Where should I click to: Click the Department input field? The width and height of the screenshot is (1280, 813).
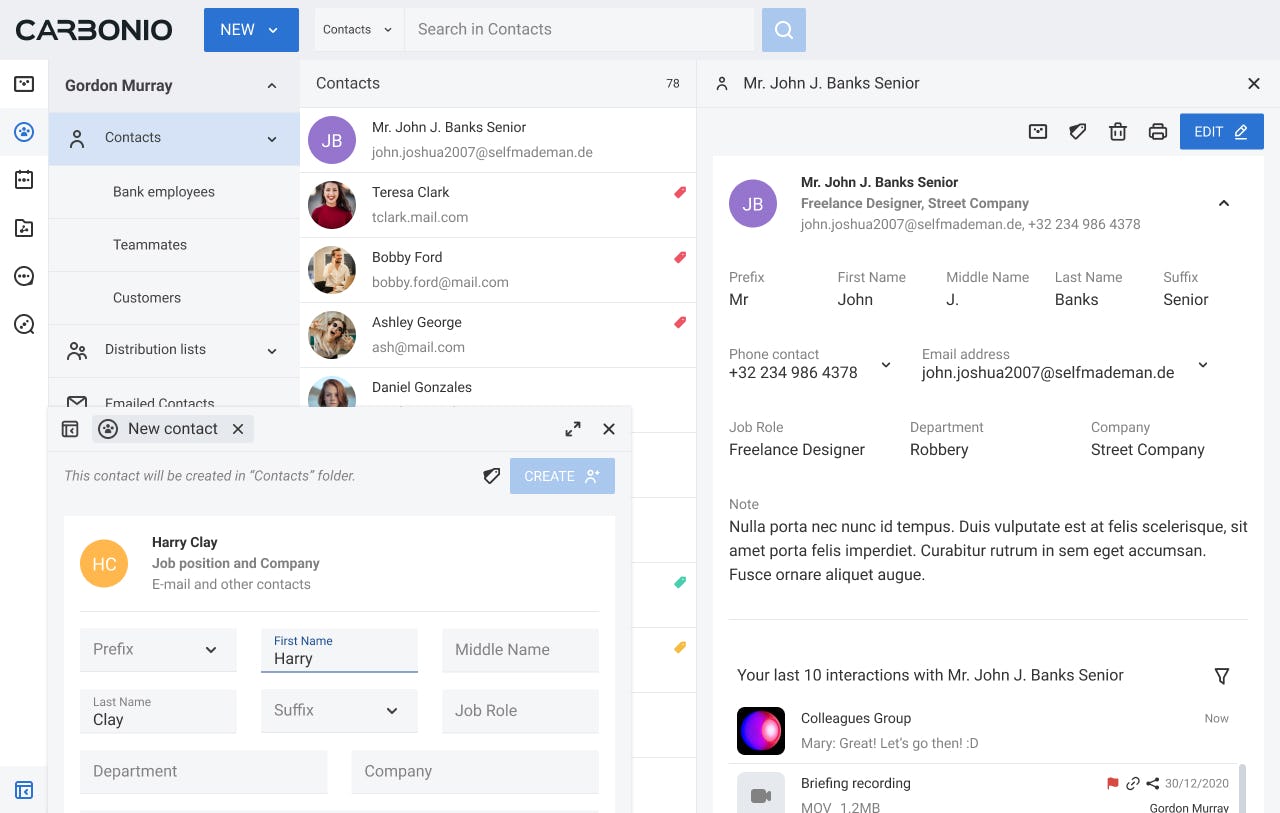pos(204,772)
